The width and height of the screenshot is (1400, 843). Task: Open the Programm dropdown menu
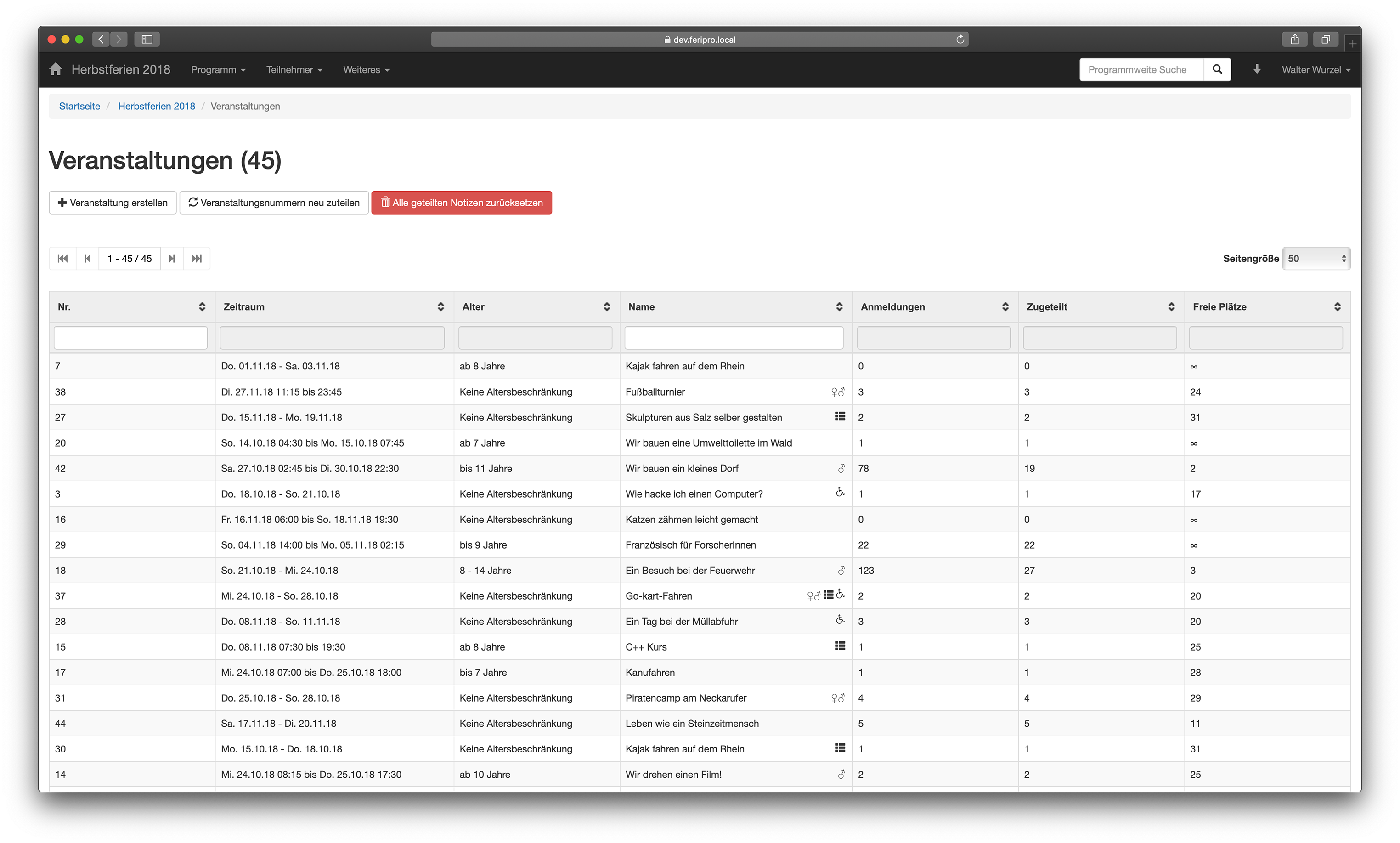[x=218, y=69]
